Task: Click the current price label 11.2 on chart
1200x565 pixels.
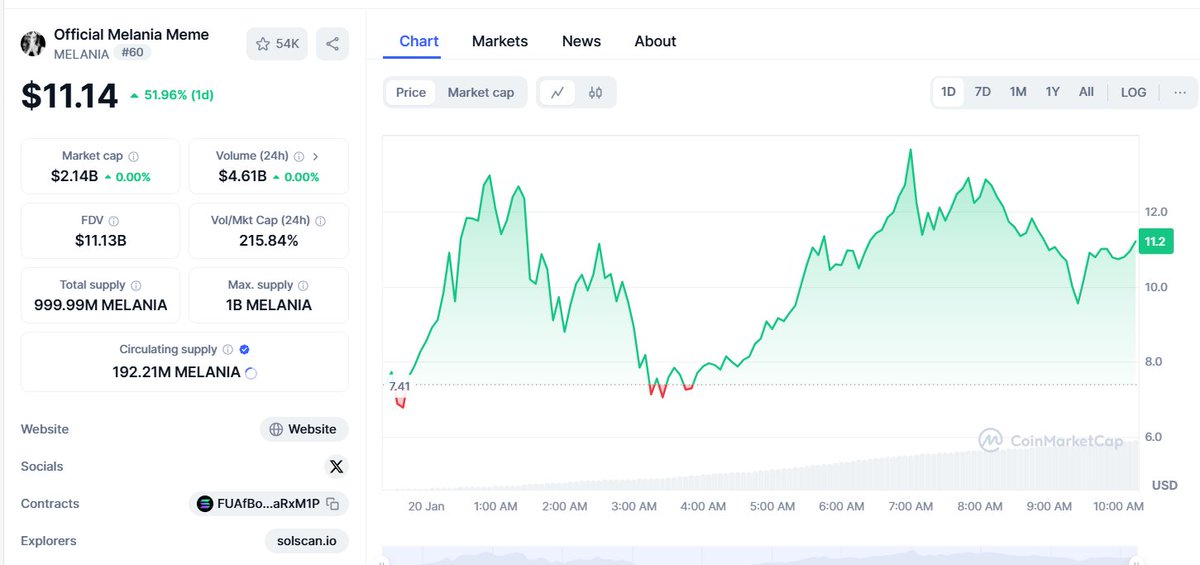Action: tap(1158, 241)
